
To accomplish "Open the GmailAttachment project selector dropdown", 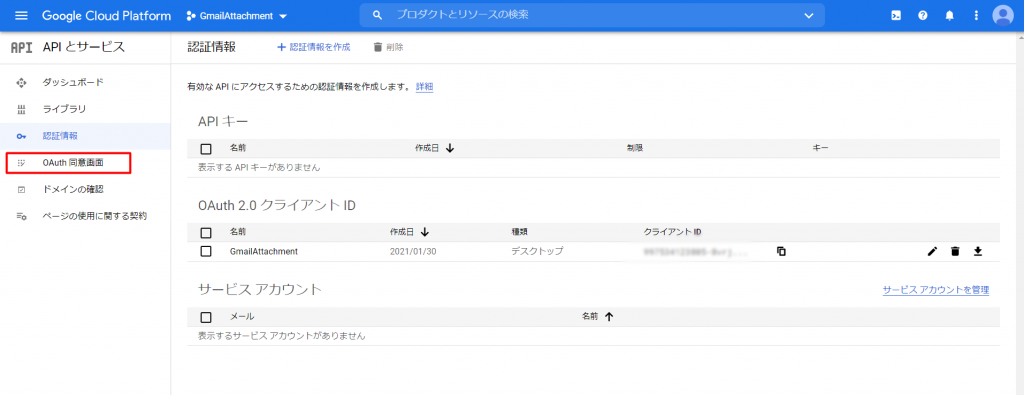I will click(x=236, y=16).
